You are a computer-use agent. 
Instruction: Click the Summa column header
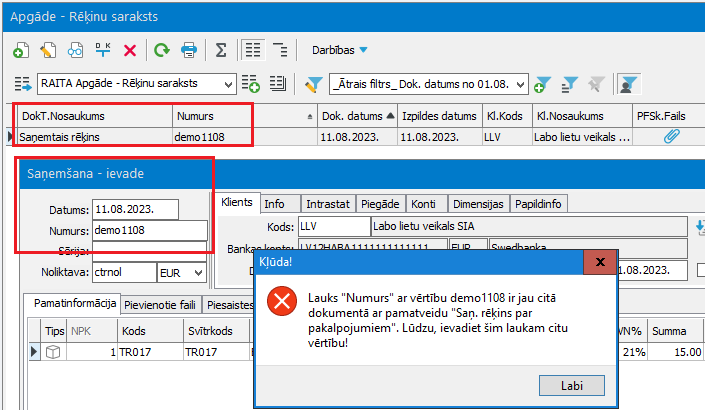coord(675,331)
